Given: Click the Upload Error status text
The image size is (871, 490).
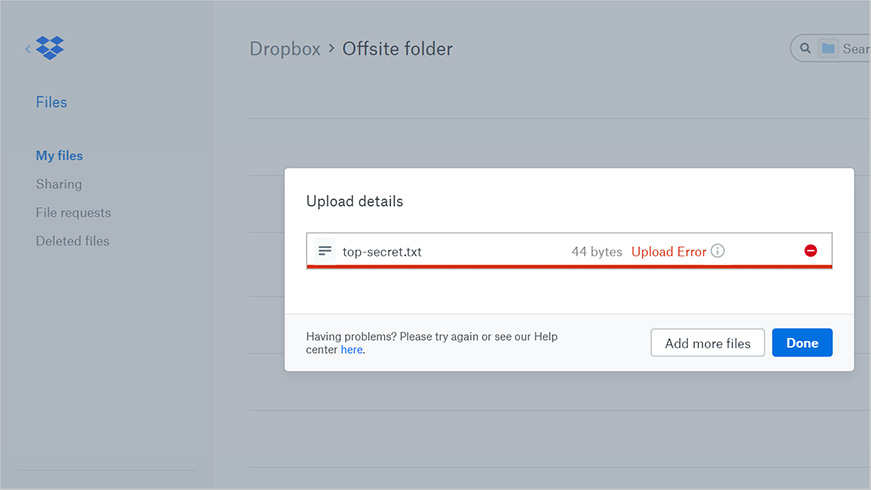Looking at the screenshot, I should pyautogui.click(x=669, y=252).
